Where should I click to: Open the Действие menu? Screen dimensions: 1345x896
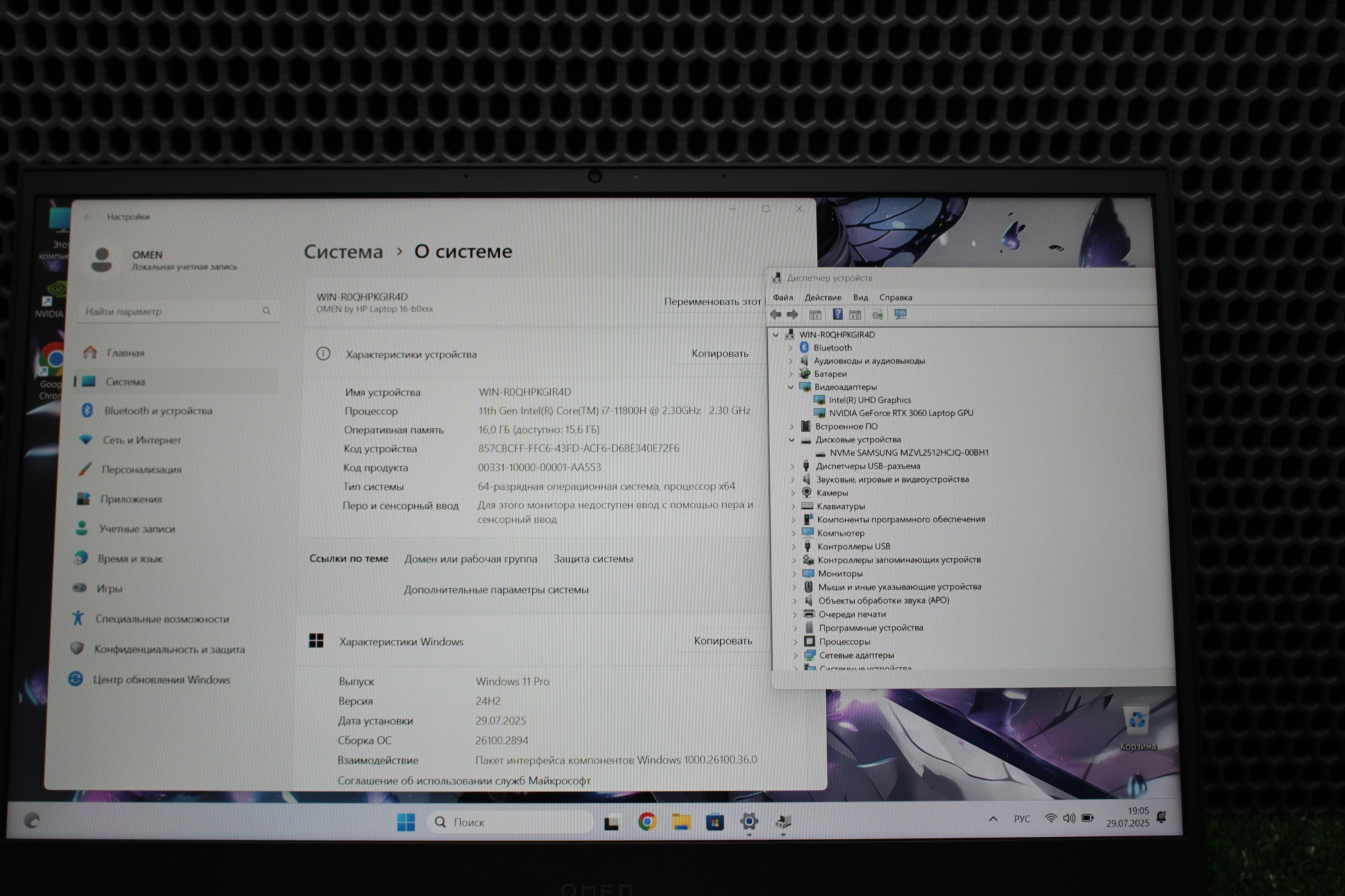[x=822, y=297]
